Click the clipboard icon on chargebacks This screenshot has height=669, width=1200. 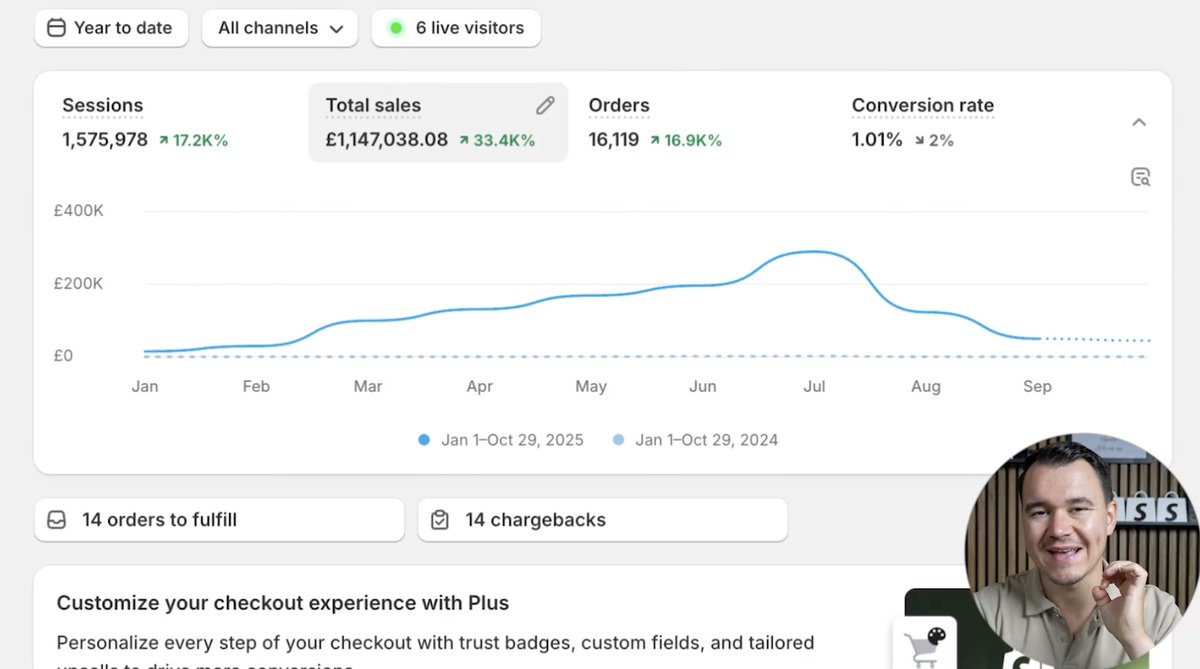click(440, 520)
